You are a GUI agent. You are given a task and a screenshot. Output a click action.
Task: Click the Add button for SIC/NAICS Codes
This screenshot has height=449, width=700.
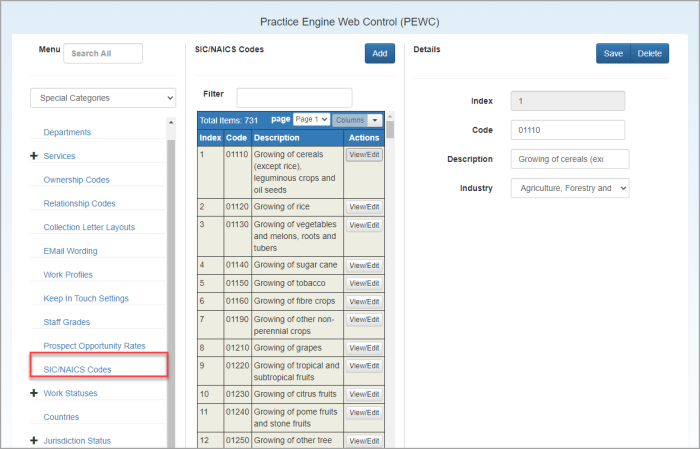click(x=379, y=54)
